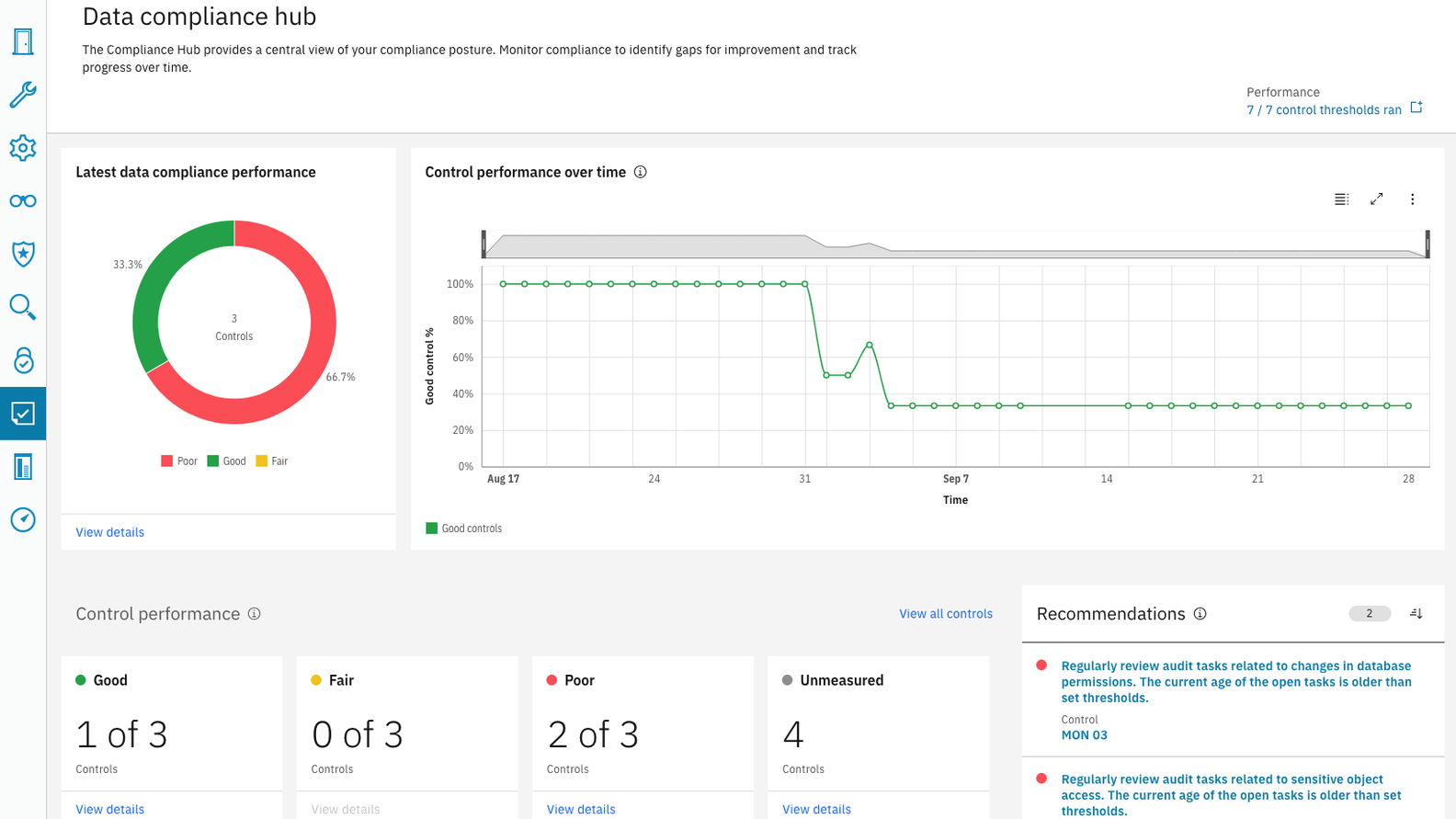Open the shield star sidebar icon
Viewport: 1456px width, 819px height.
(23, 254)
